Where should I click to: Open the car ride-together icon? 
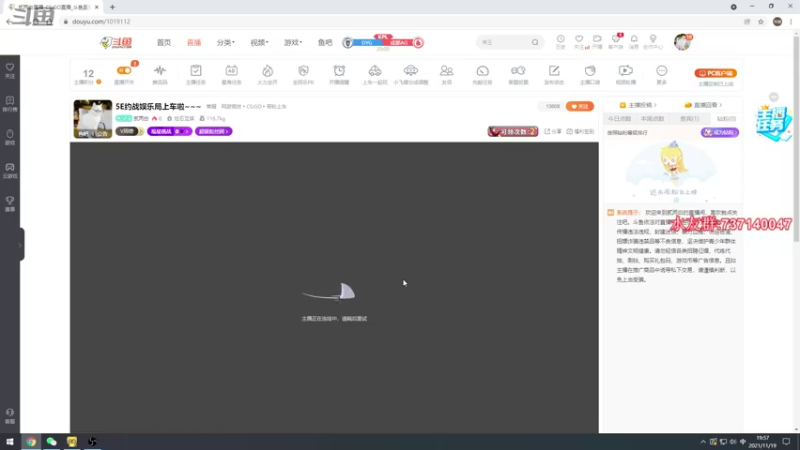pyautogui.click(x=374, y=70)
